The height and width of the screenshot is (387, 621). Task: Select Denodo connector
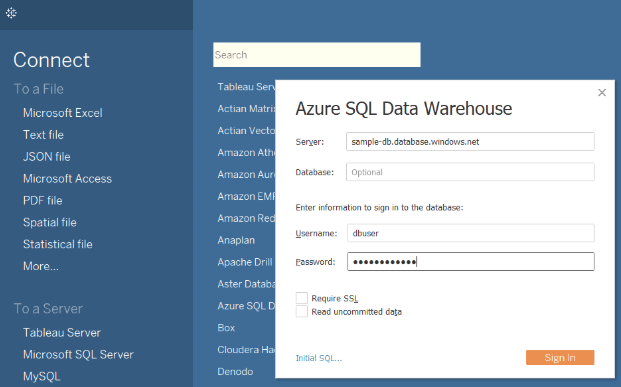(x=235, y=372)
